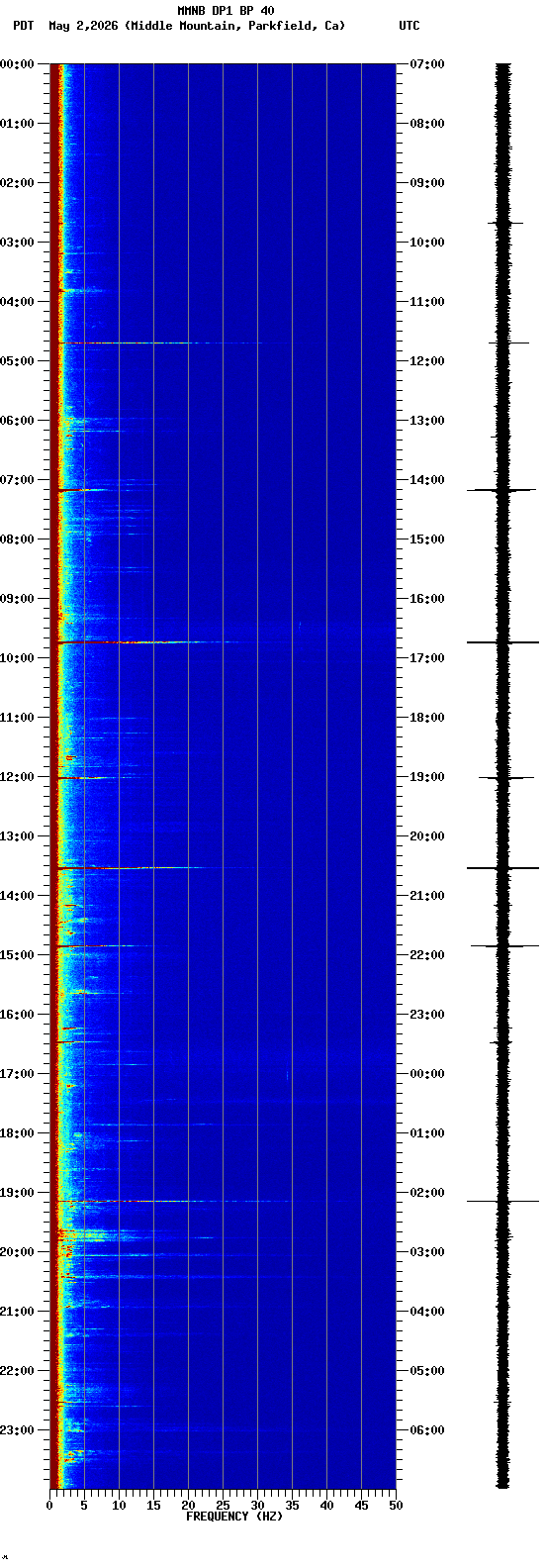The image size is (546, 1568).
Task: Click the frequency axis tick label 40
Action: tap(326, 1506)
